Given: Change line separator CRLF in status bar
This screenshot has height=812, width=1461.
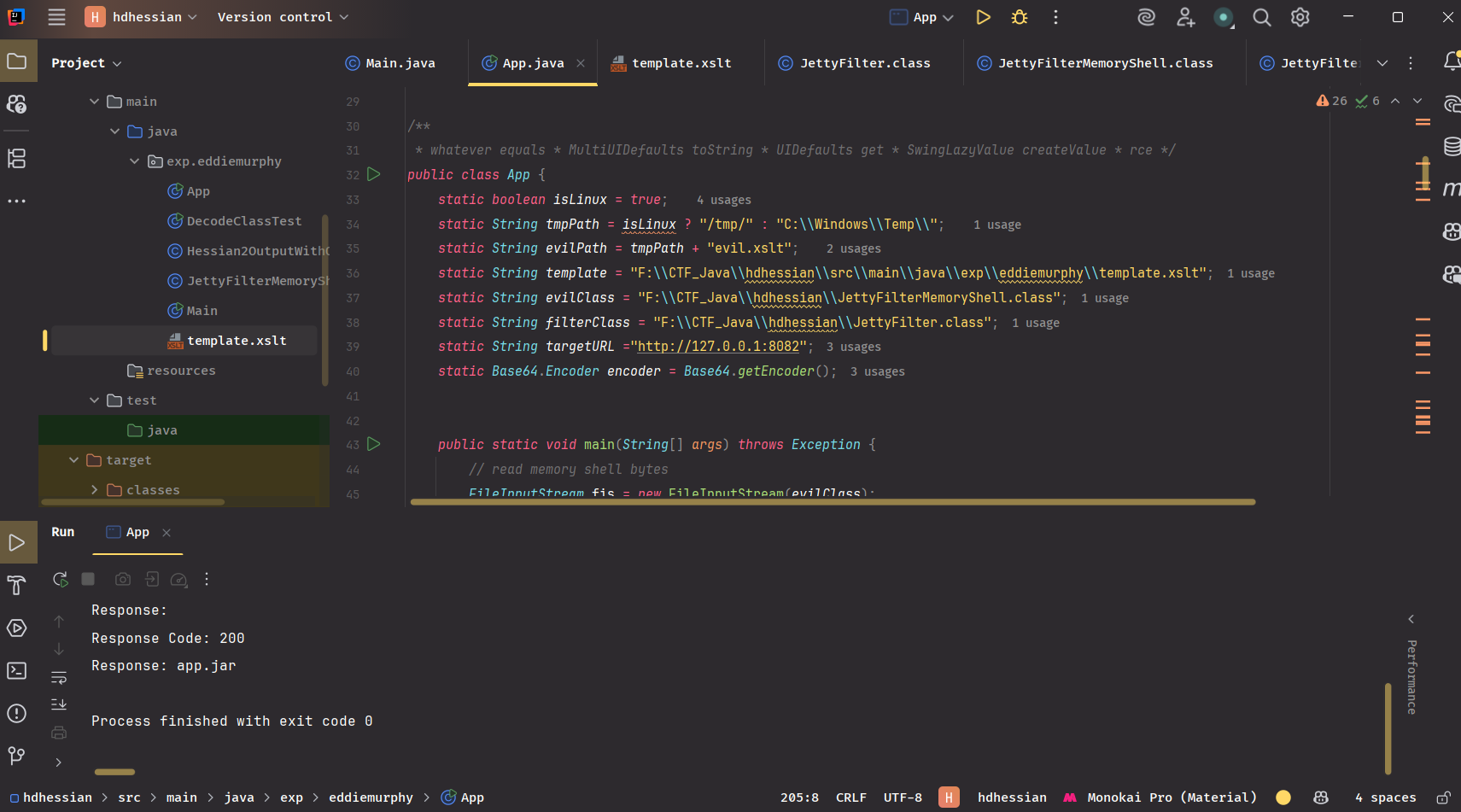Looking at the screenshot, I should 850,797.
